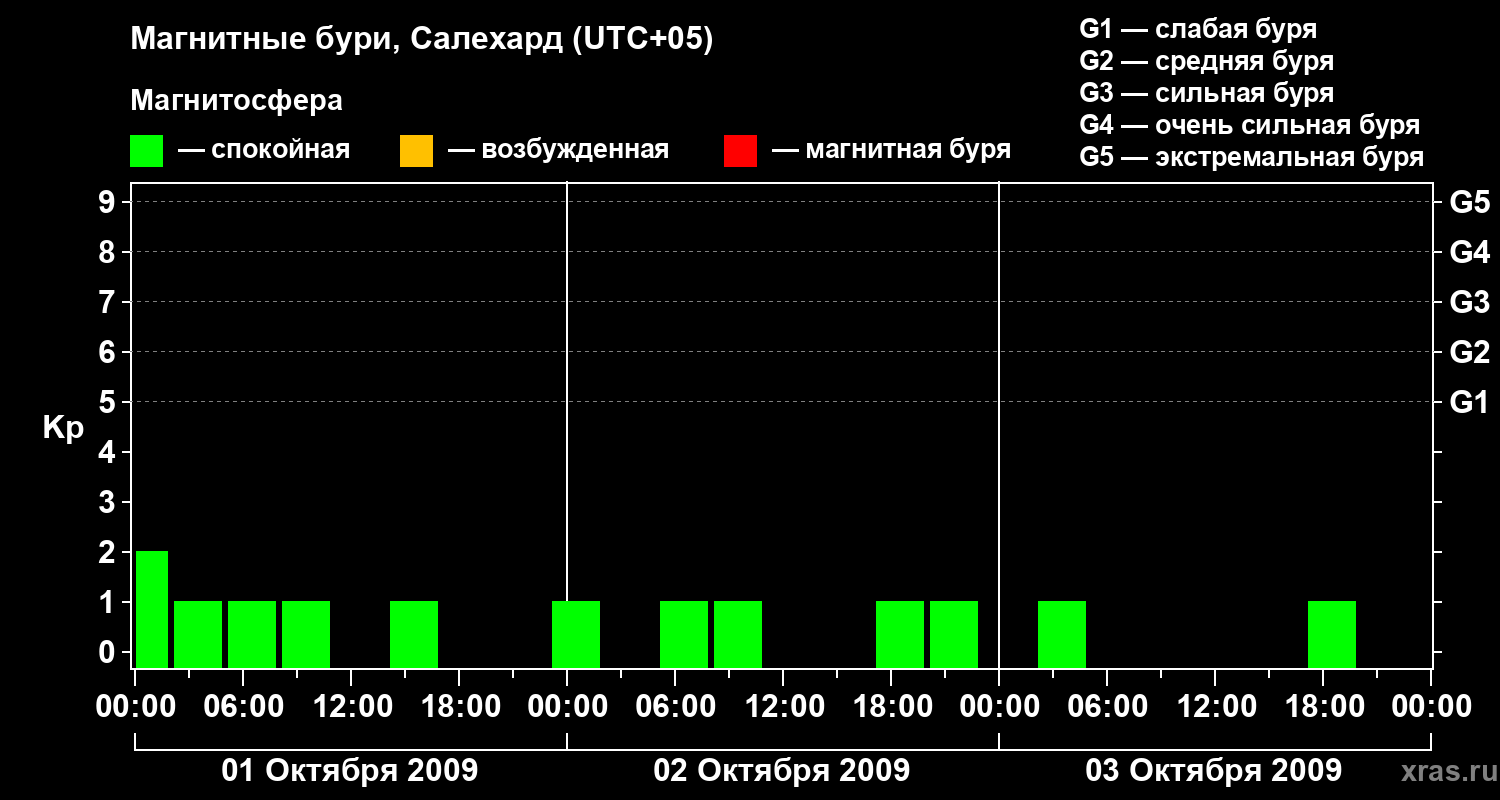This screenshot has width=1500, height=800.
Task: Click the 'G1' label on the right axis
Action: tap(1469, 402)
